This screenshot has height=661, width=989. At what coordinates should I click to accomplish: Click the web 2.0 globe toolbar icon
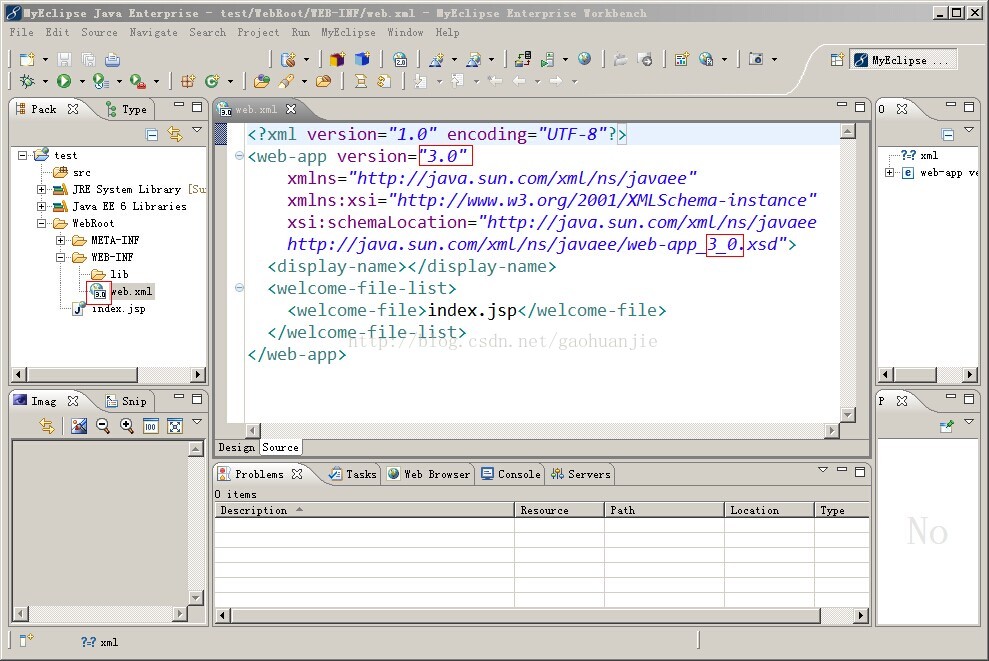(400, 59)
